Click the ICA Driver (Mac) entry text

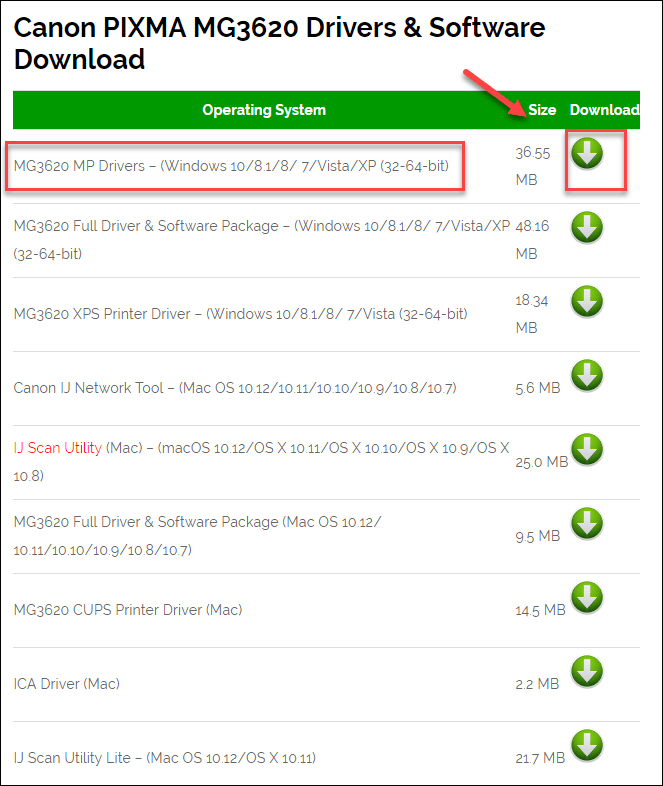[x=67, y=684]
